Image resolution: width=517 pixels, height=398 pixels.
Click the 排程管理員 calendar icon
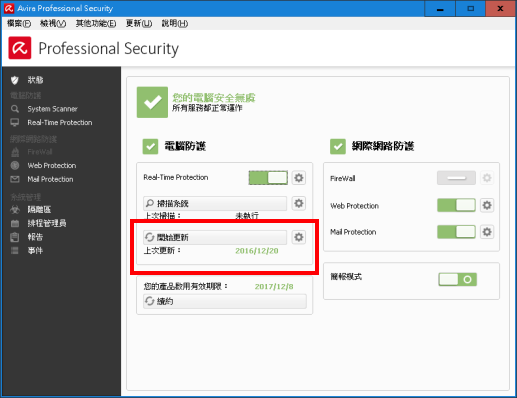tap(15, 223)
